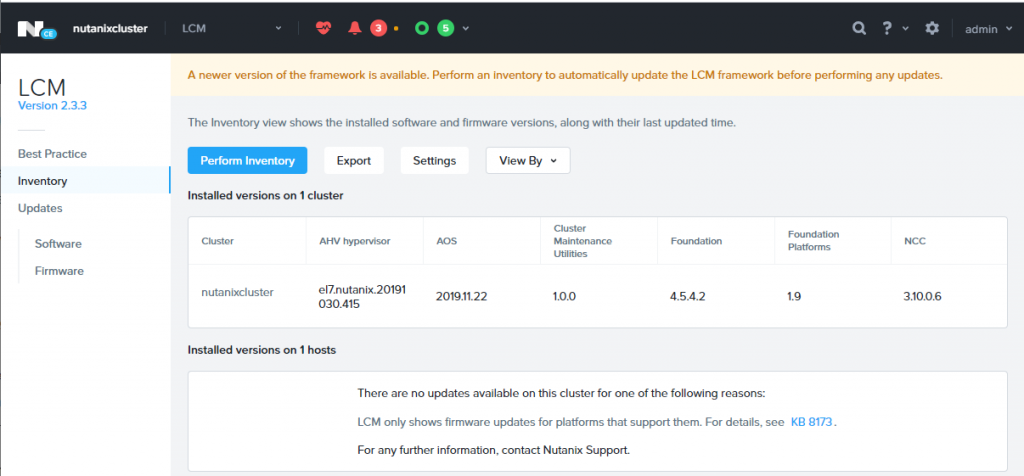
Task: Click the Foundation column header
Action: [696, 241]
